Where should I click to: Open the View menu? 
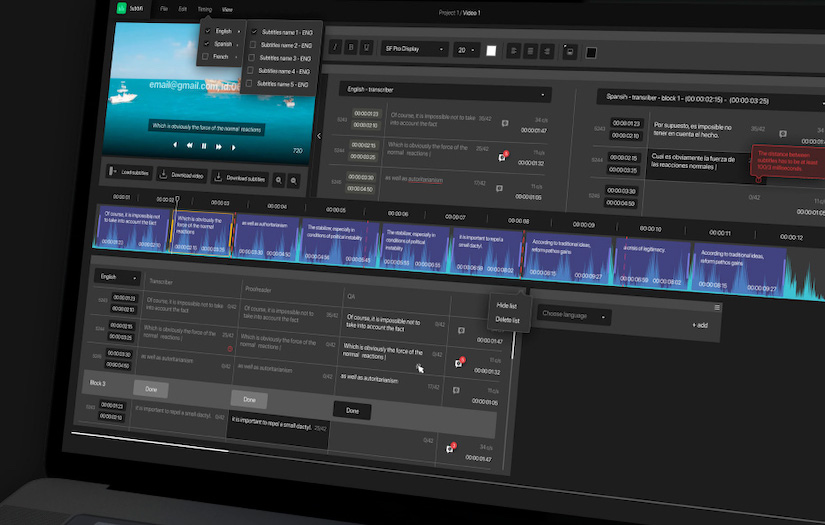[x=227, y=9]
